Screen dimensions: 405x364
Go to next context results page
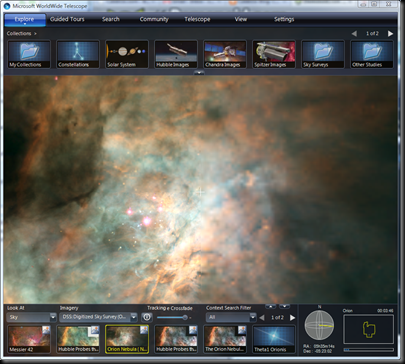[x=292, y=318]
